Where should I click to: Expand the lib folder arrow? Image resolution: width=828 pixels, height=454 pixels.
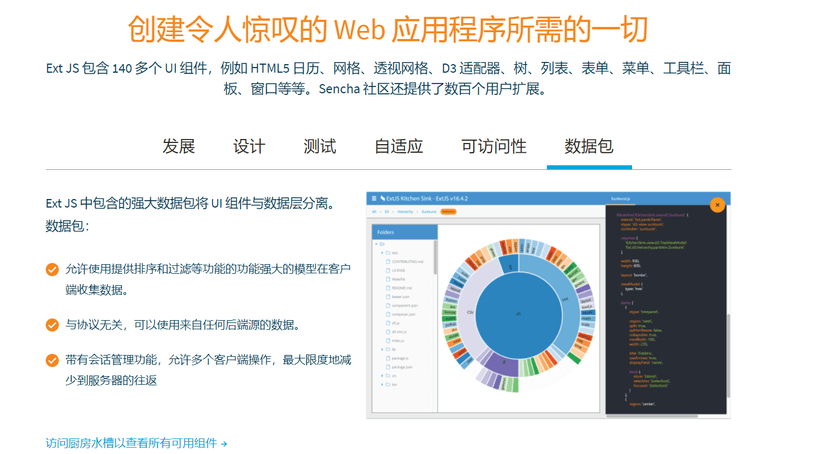[x=382, y=349]
